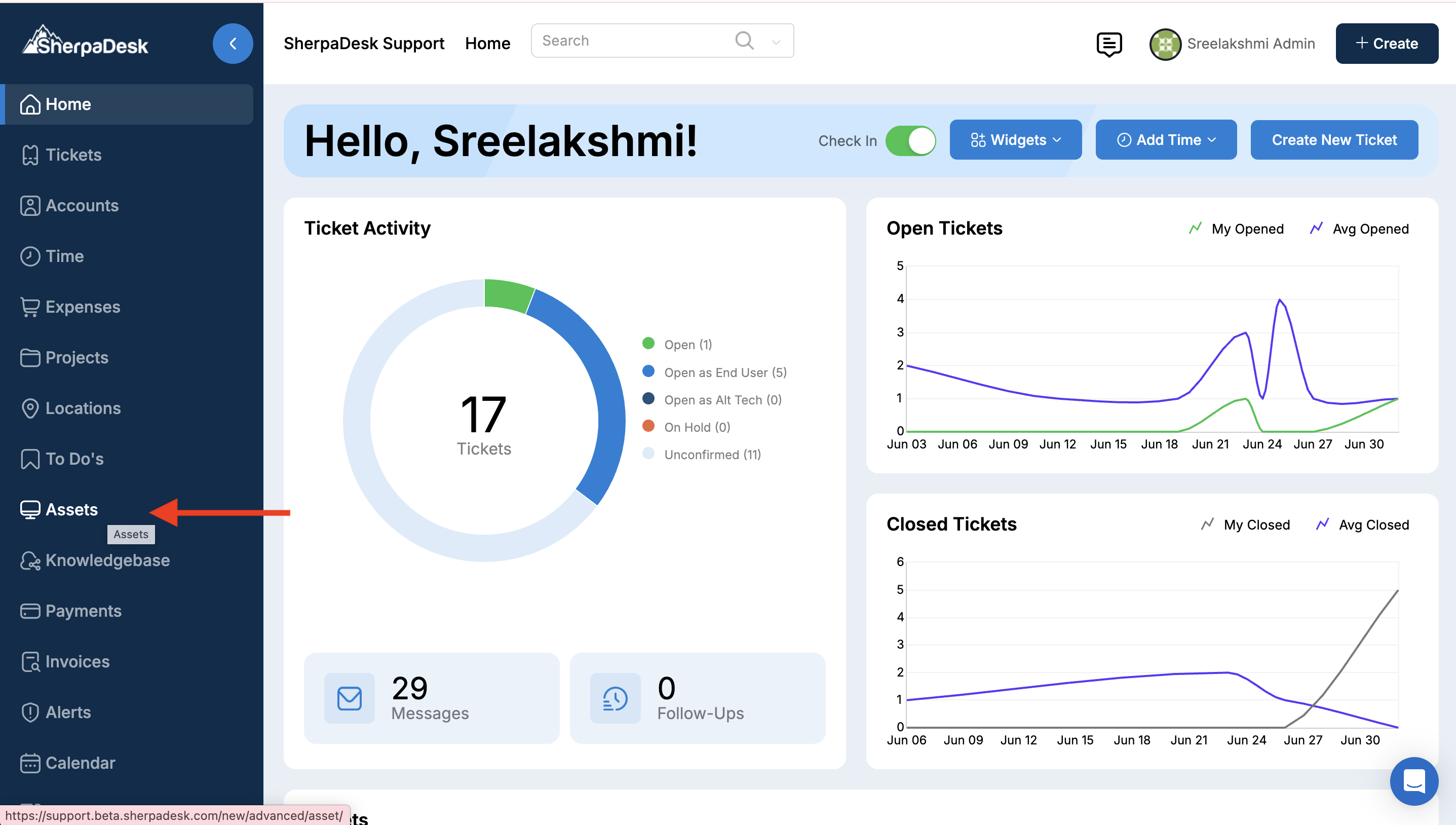This screenshot has height=825, width=1456.
Task: Open the chat messages icon in header
Action: (1108, 44)
